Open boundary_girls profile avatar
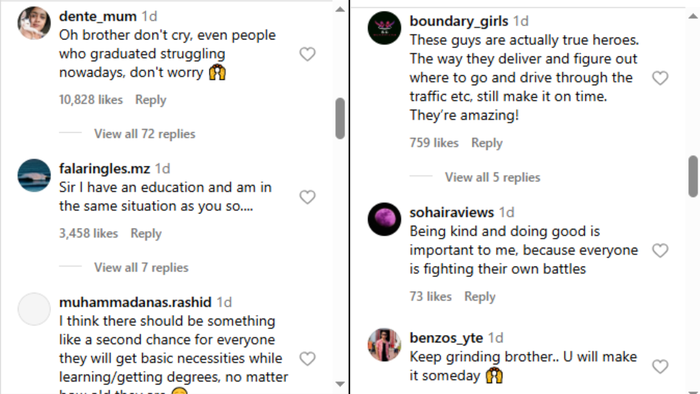The width and height of the screenshot is (700, 394). (384, 28)
